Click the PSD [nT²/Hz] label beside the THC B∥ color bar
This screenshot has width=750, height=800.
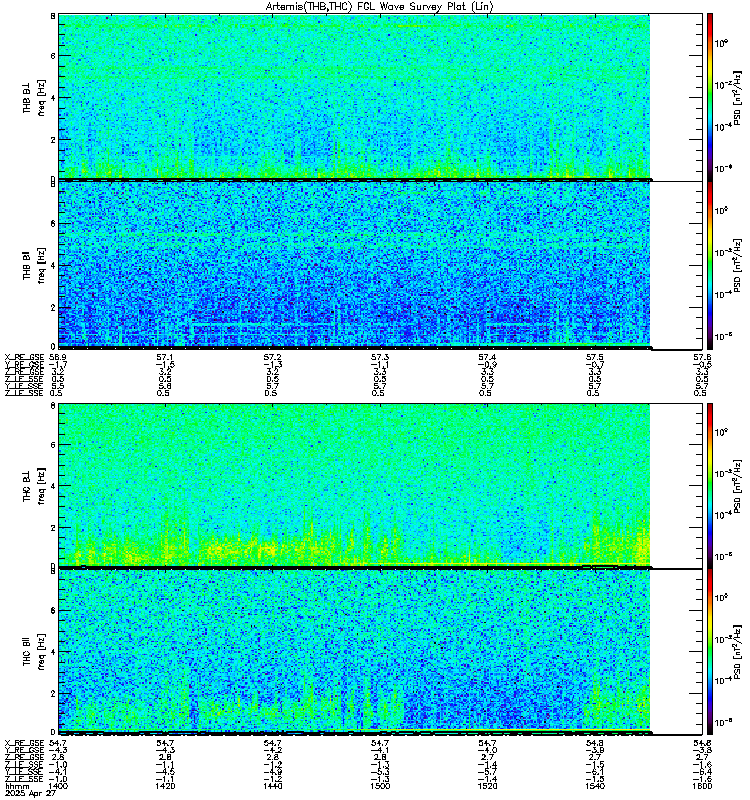coord(737,651)
